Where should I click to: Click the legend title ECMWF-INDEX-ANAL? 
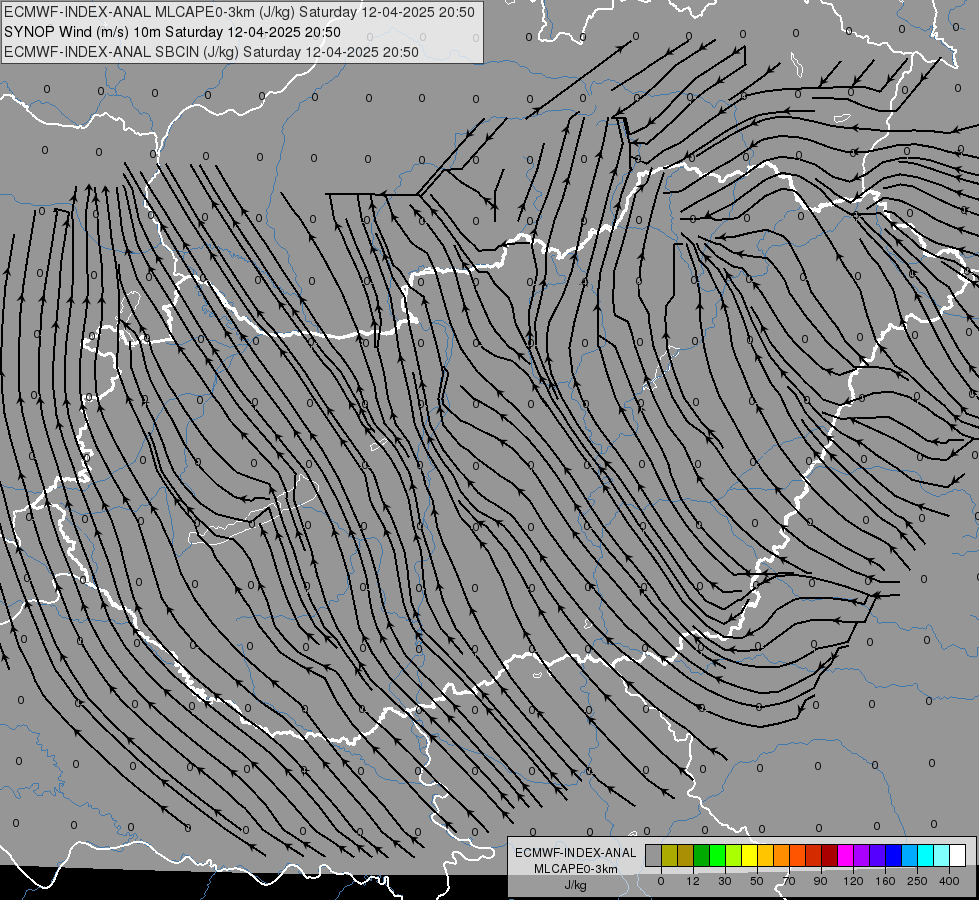point(576,853)
